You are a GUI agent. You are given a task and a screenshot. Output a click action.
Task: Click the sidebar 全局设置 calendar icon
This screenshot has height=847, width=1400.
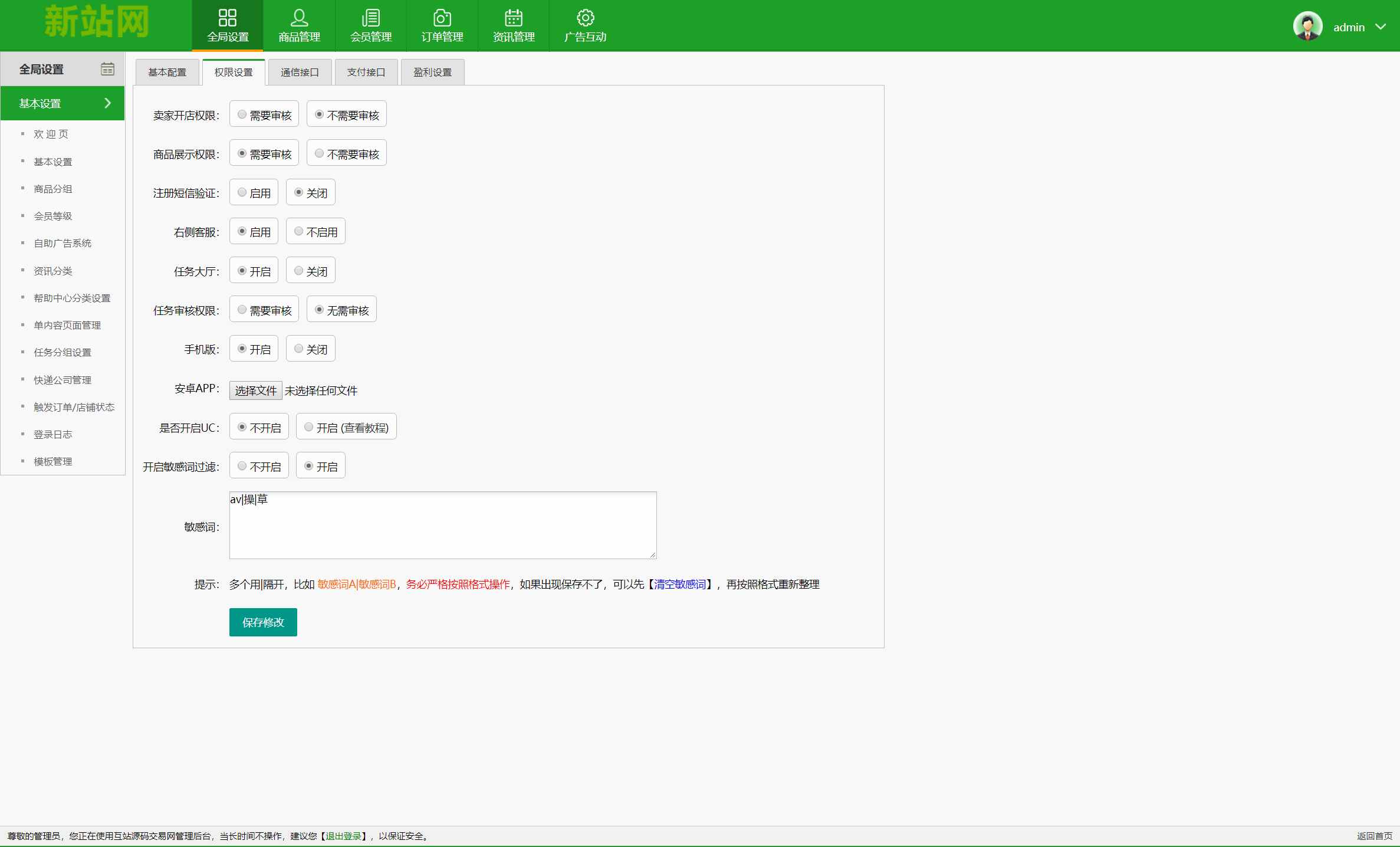click(107, 69)
